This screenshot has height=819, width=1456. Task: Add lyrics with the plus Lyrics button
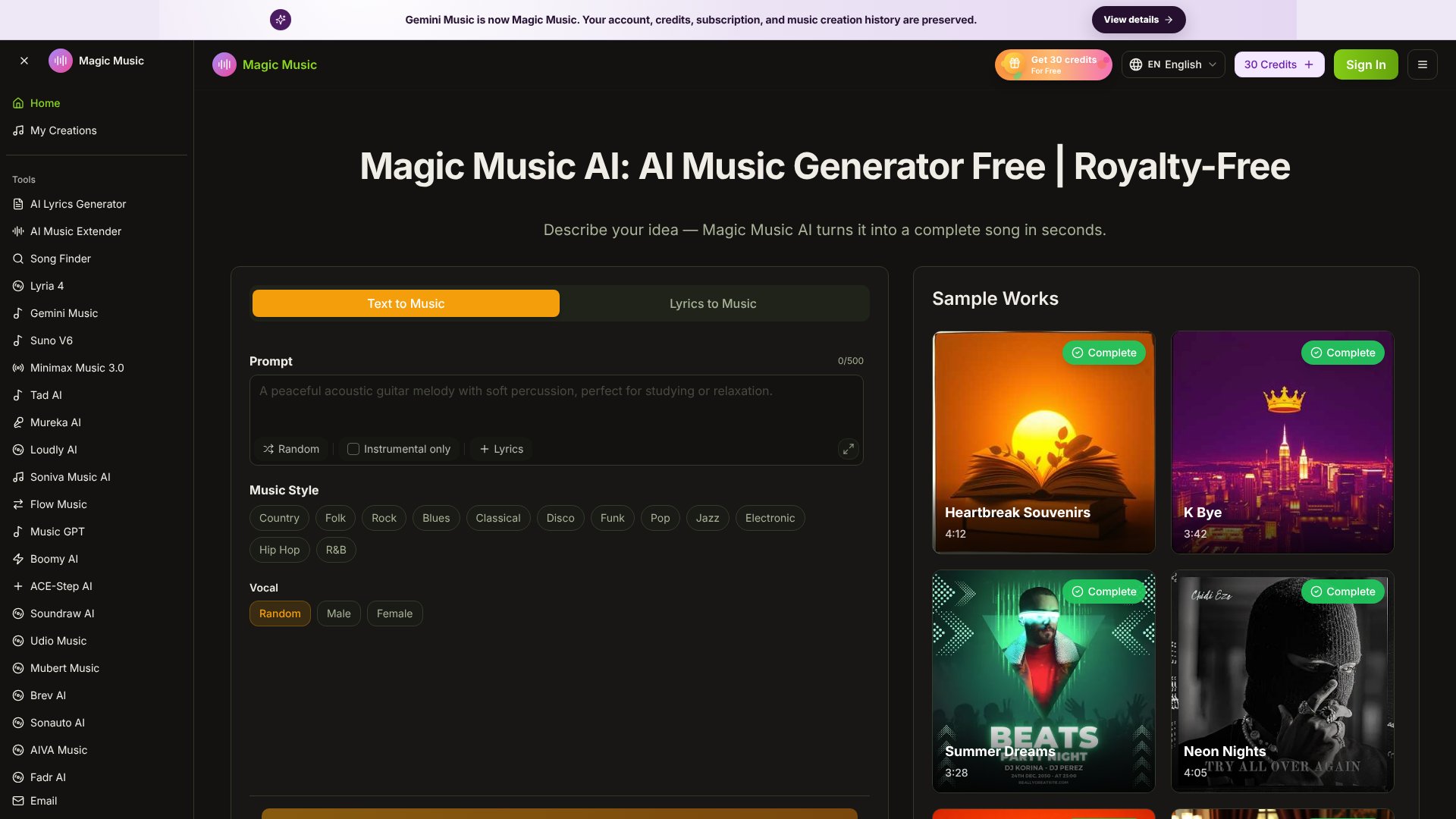501,449
